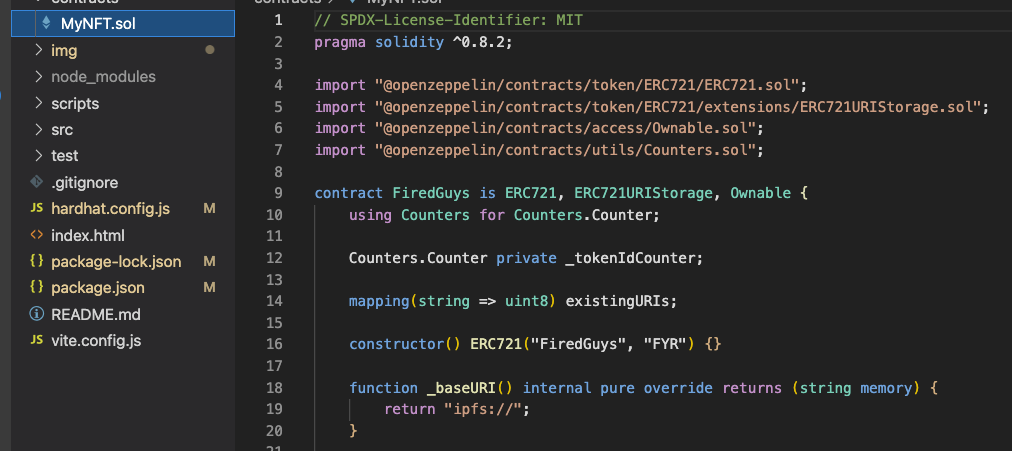Open package-lock.json file

(x=116, y=262)
